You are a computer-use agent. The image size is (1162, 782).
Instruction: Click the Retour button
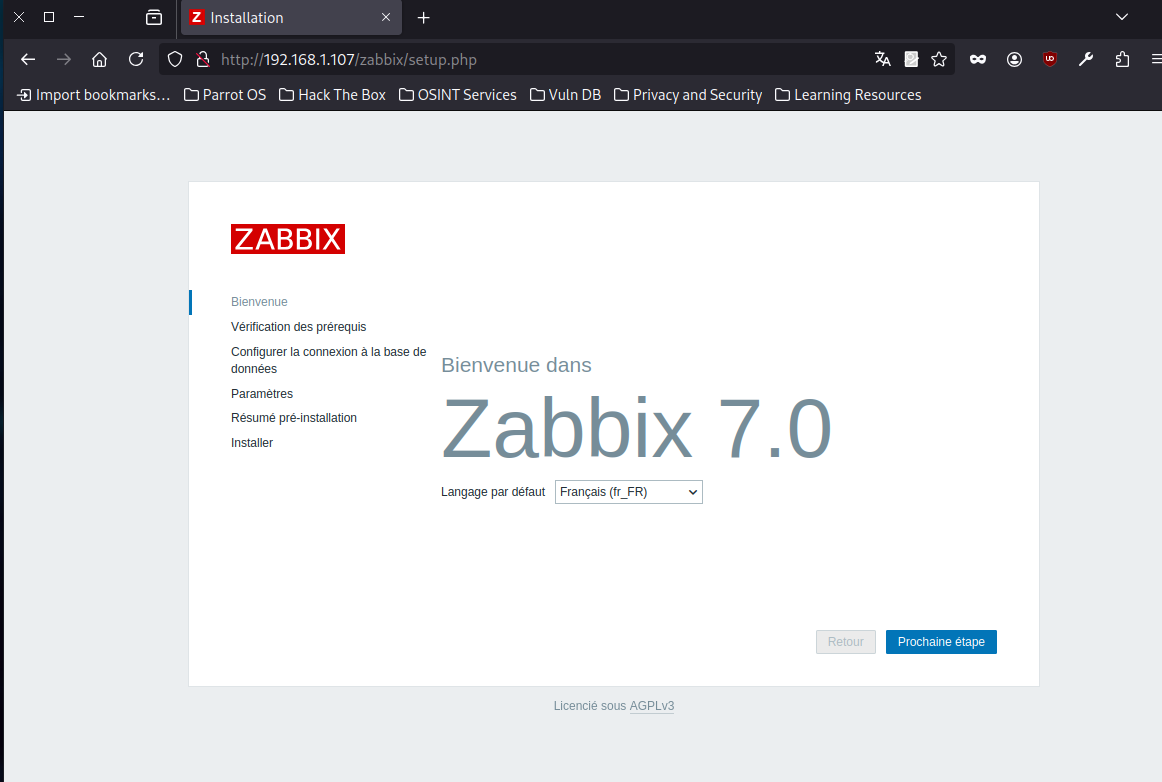[846, 642]
